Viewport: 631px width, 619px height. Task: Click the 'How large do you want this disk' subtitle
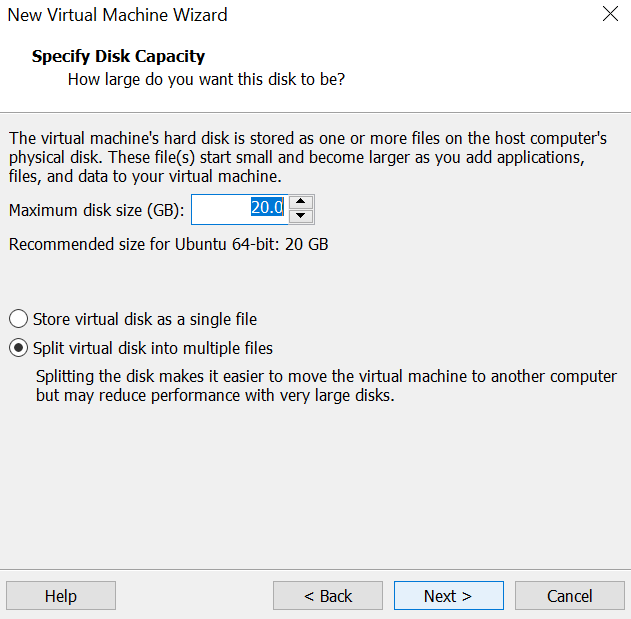pyautogui.click(x=206, y=79)
